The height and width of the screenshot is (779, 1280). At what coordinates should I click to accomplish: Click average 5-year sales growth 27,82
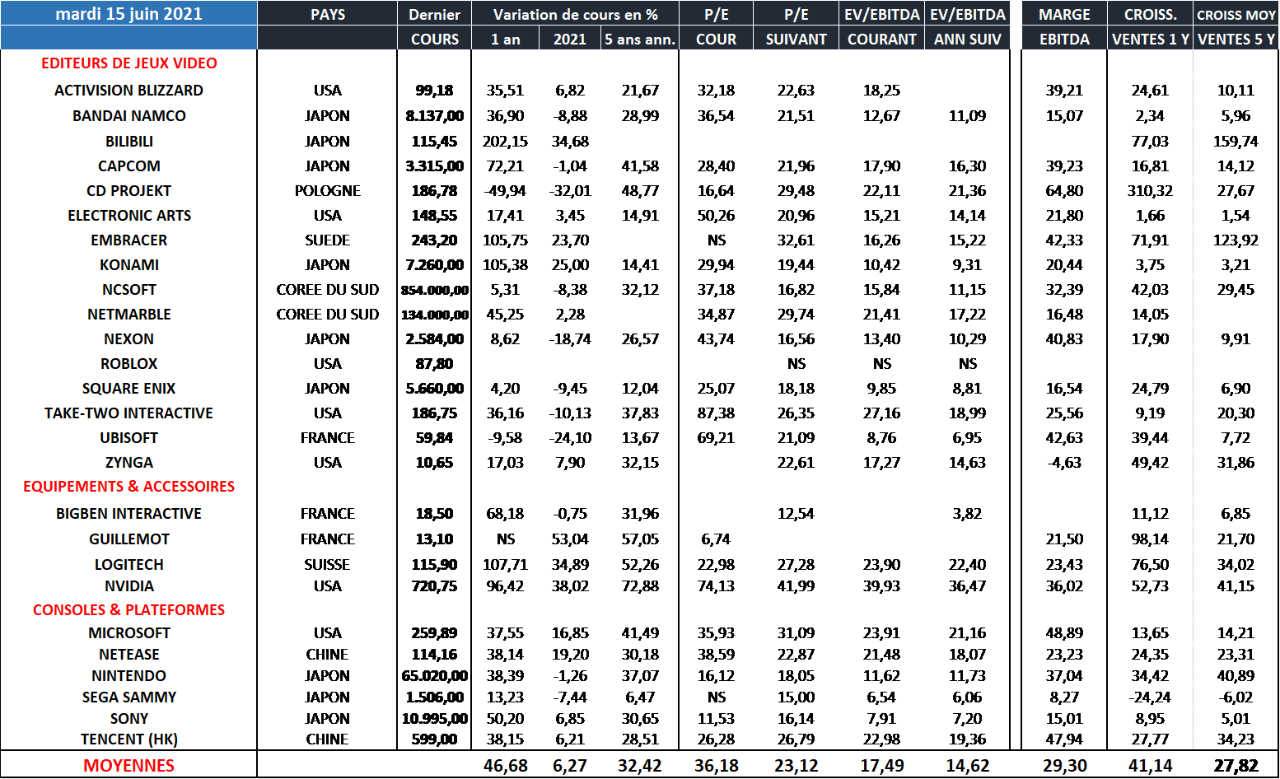1236,766
